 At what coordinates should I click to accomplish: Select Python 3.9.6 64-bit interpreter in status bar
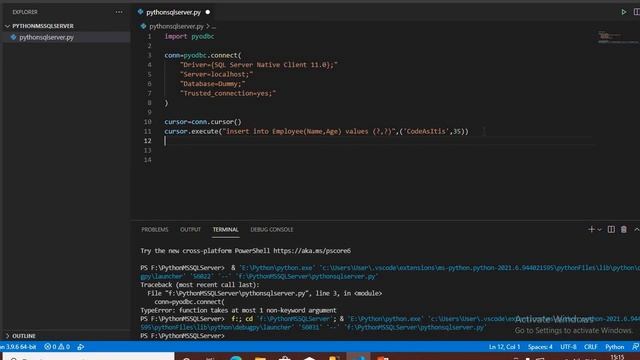18,347
